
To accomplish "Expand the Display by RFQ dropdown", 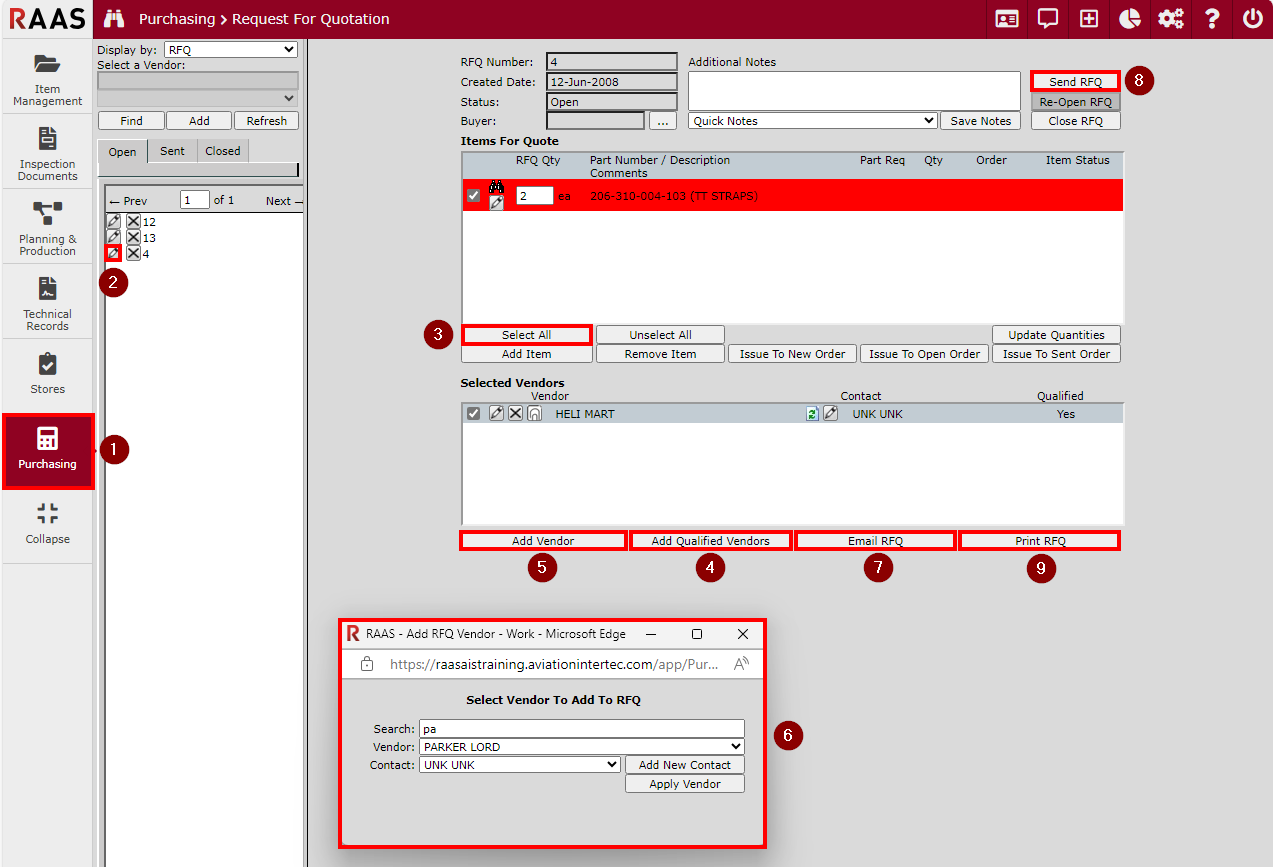I will (x=231, y=50).
